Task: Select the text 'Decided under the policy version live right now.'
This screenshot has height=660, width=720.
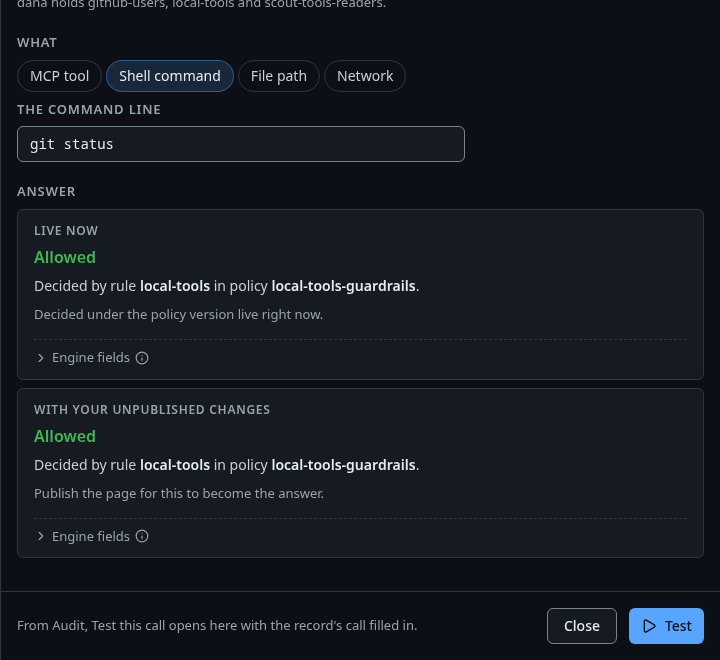Action: (179, 315)
